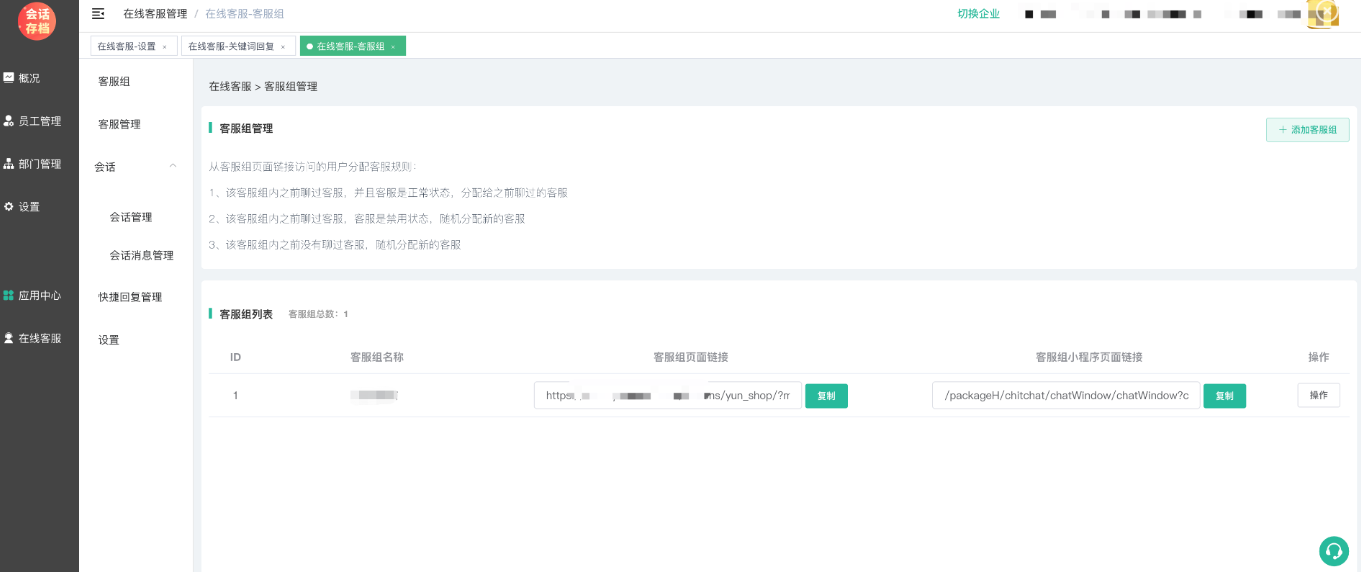
Task: Collapse the 会话 submenu chevron
Action: 173,166
